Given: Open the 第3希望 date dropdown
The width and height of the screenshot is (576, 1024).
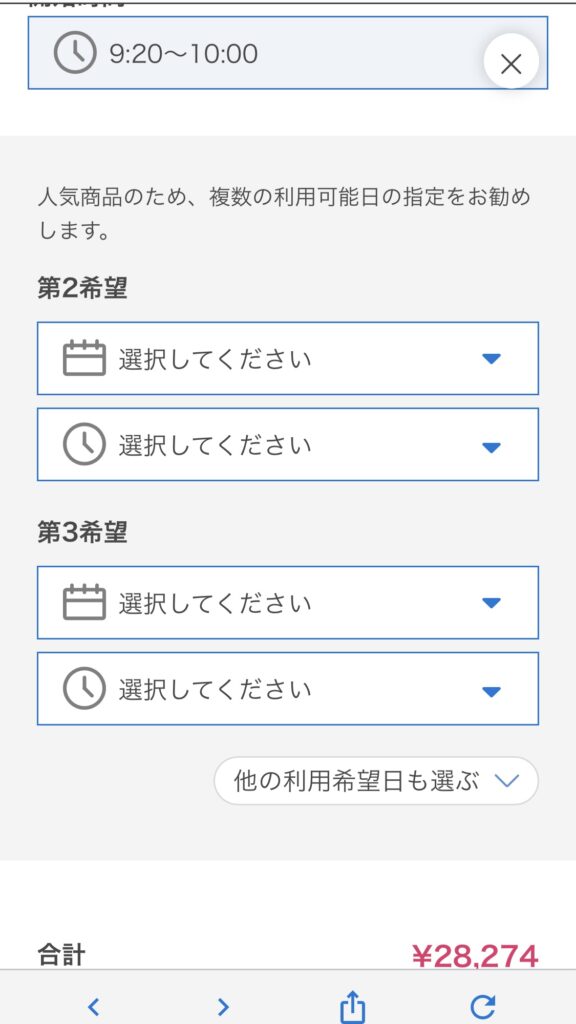Looking at the screenshot, I should click(x=288, y=603).
